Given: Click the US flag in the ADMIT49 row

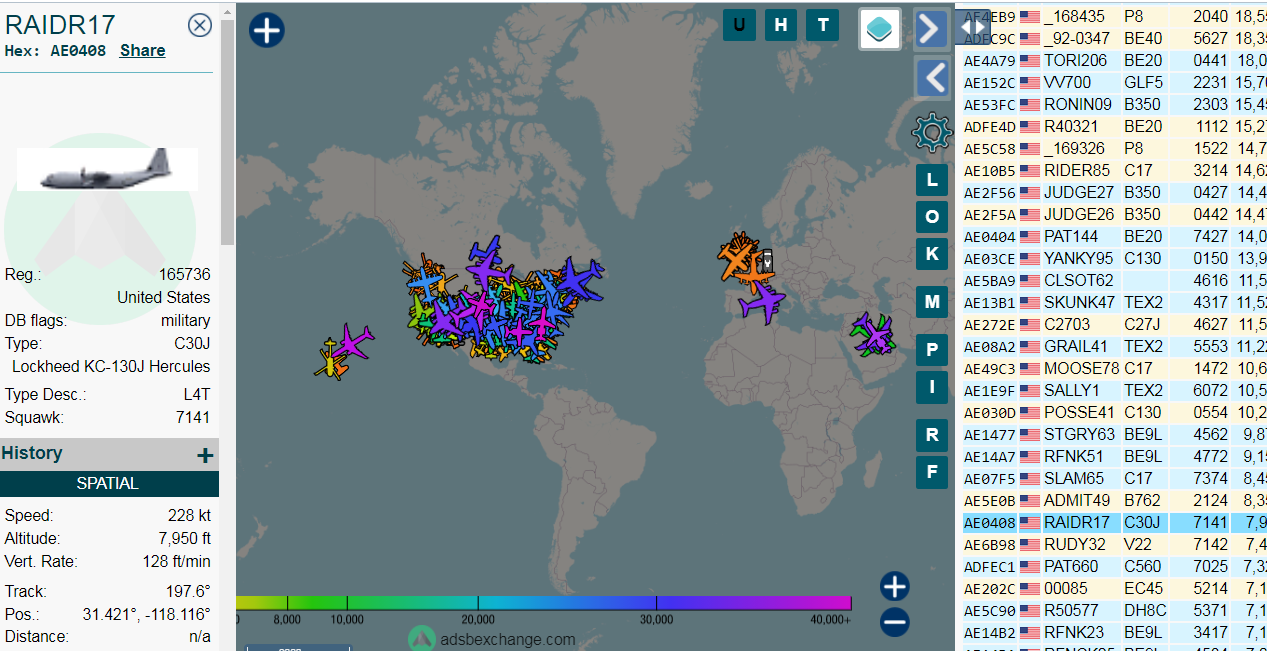Looking at the screenshot, I should (x=1029, y=500).
